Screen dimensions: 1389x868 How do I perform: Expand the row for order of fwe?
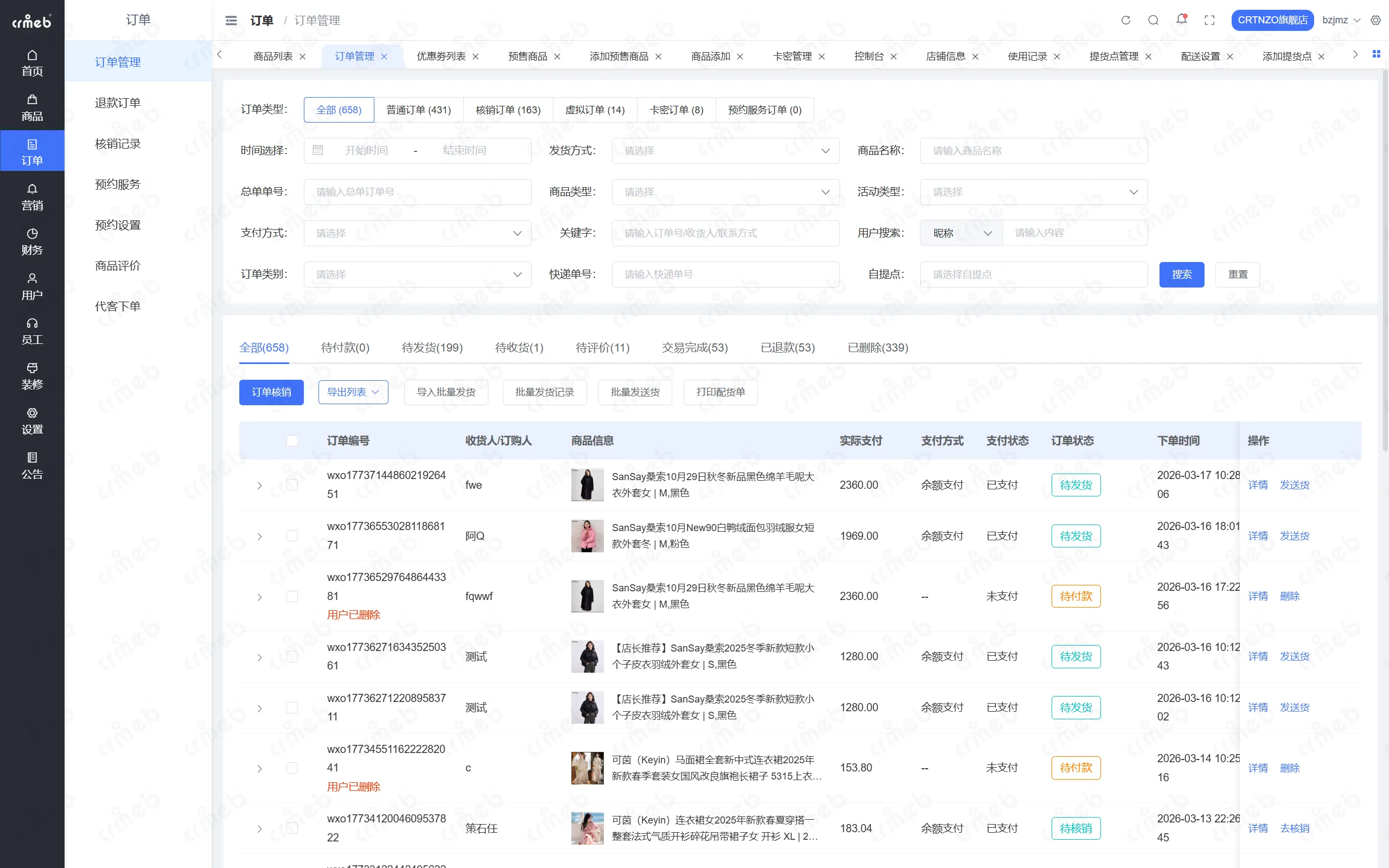click(259, 486)
